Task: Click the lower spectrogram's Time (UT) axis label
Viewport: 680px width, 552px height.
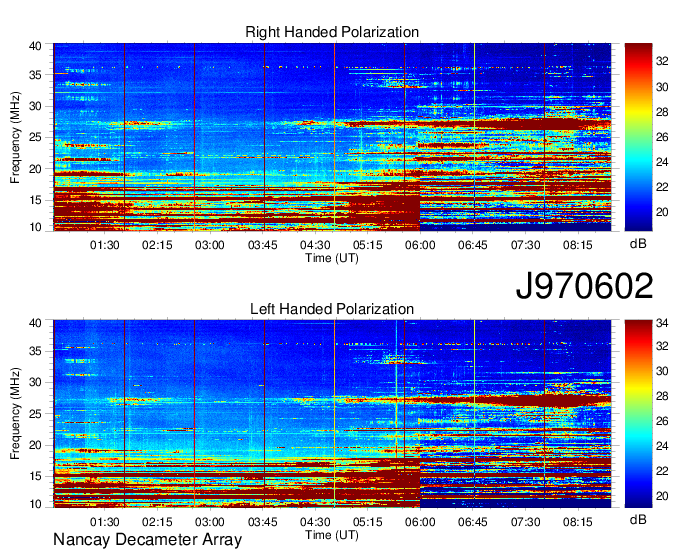Action: point(332,535)
